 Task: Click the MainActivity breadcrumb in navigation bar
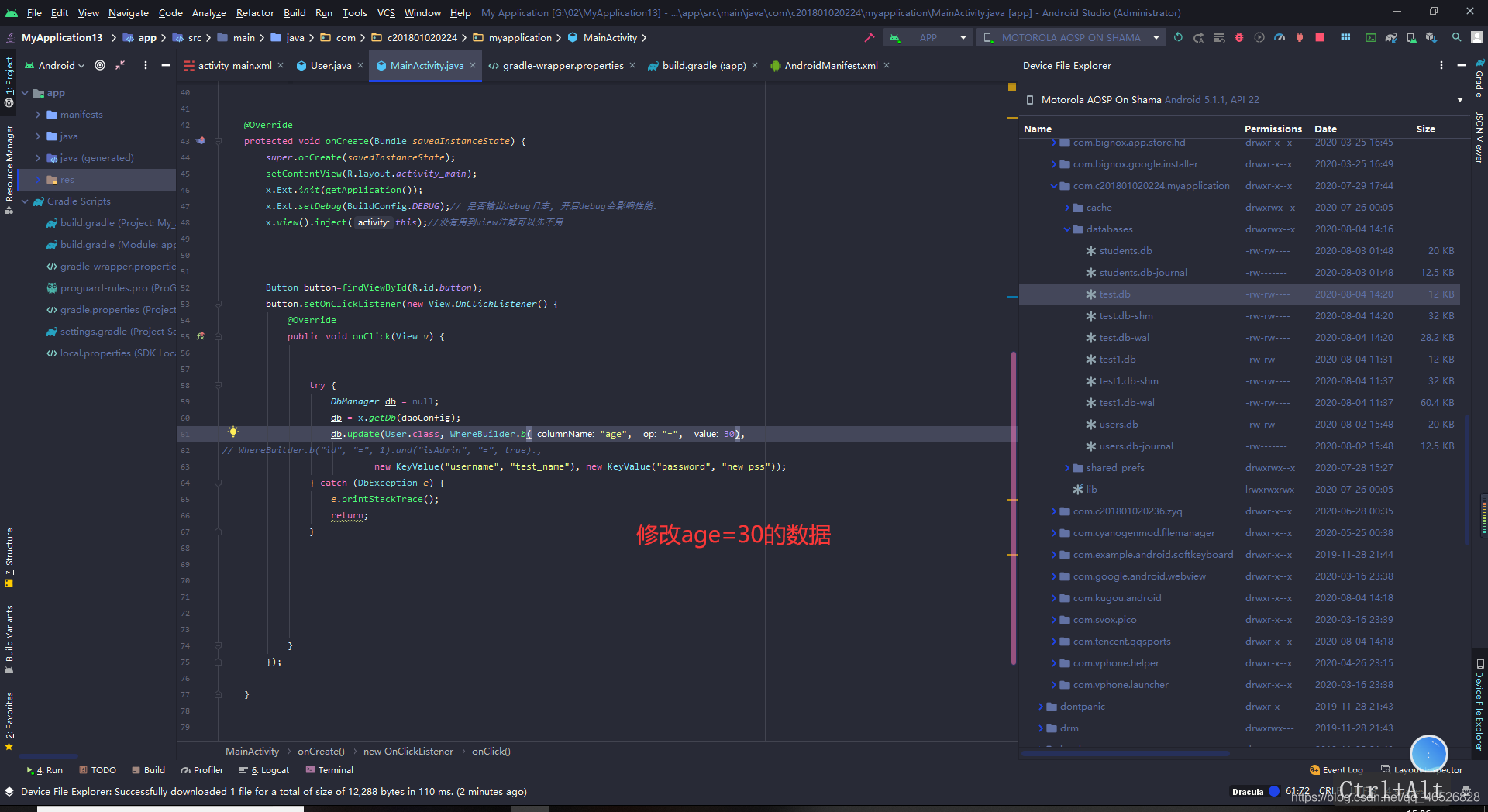pyautogui.click(x=610, y=37)
